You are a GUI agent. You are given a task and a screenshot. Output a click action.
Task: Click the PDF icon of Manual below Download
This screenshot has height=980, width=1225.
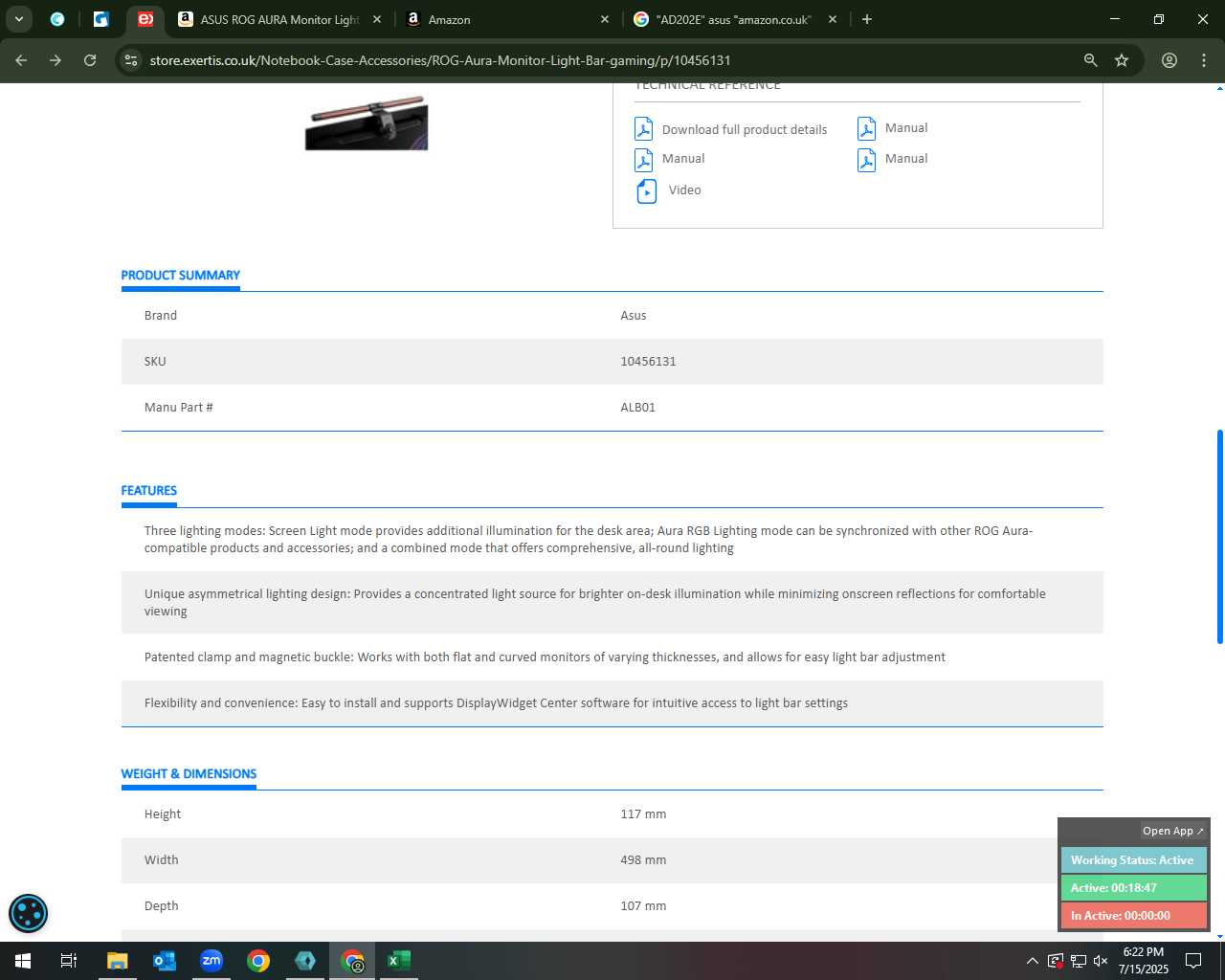(644, 159)
